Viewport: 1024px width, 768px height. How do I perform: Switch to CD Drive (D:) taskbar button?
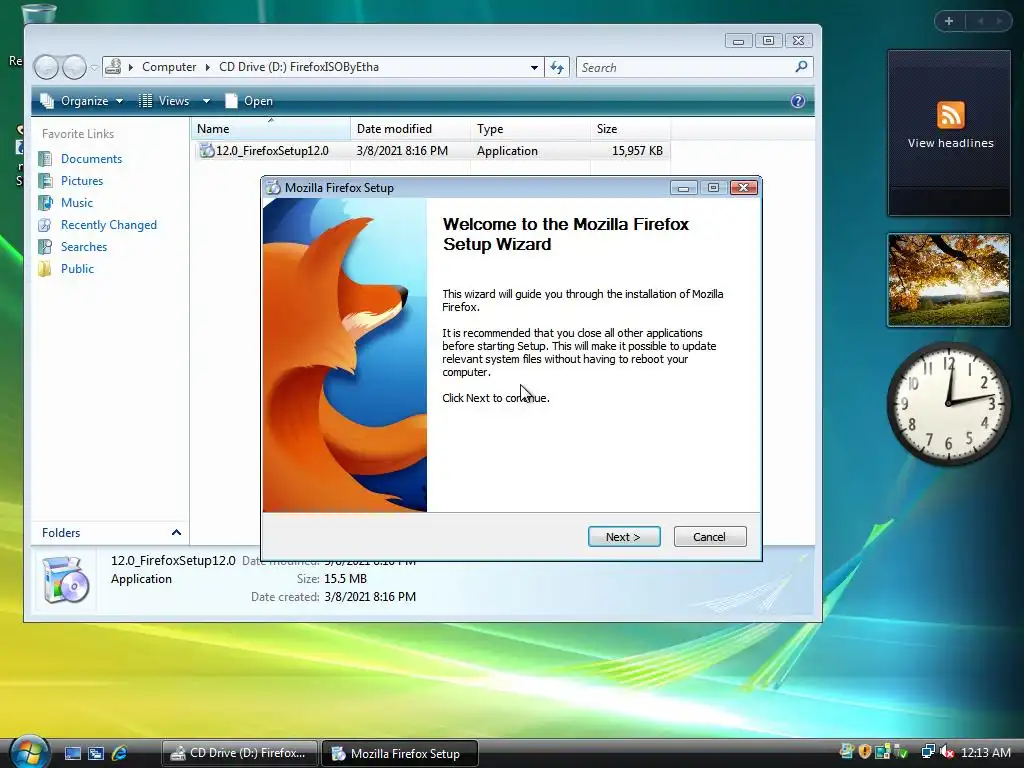tap(239, 753)
